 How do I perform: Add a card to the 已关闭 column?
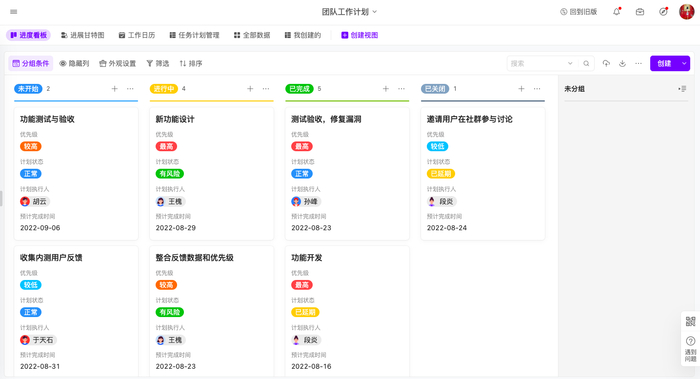point(521,89)
